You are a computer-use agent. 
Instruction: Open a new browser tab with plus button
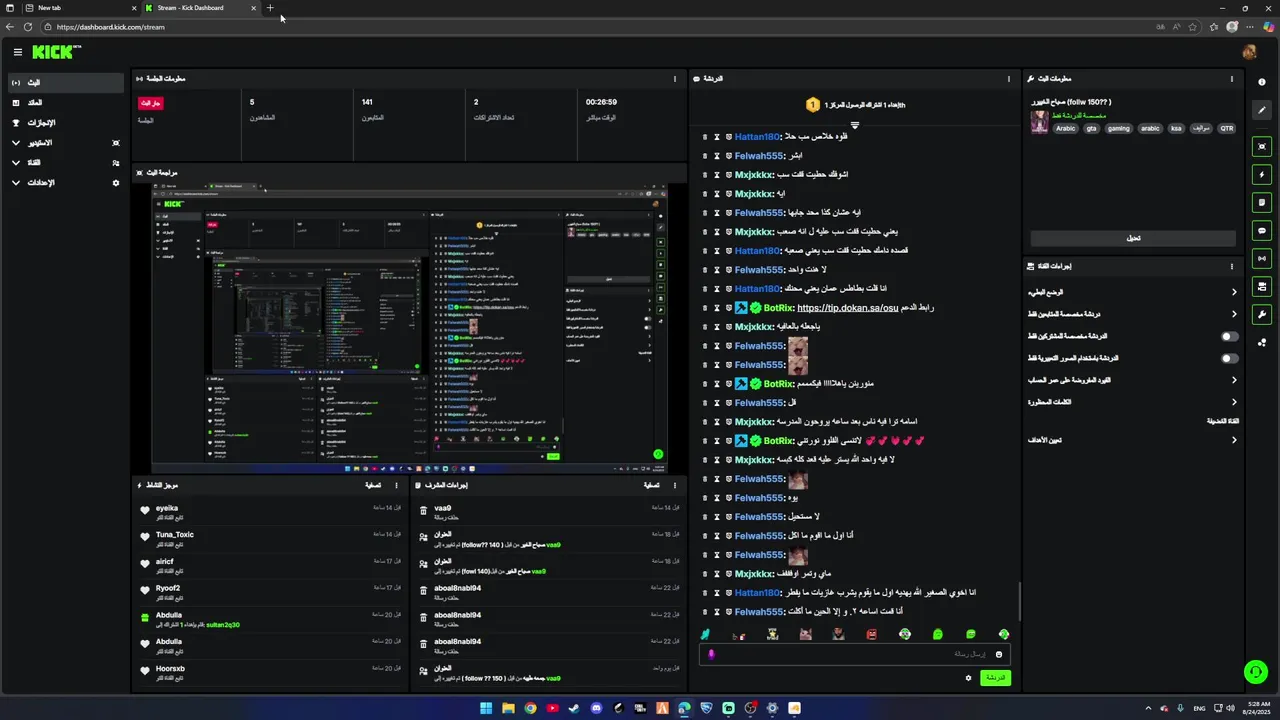coord(270,8)
